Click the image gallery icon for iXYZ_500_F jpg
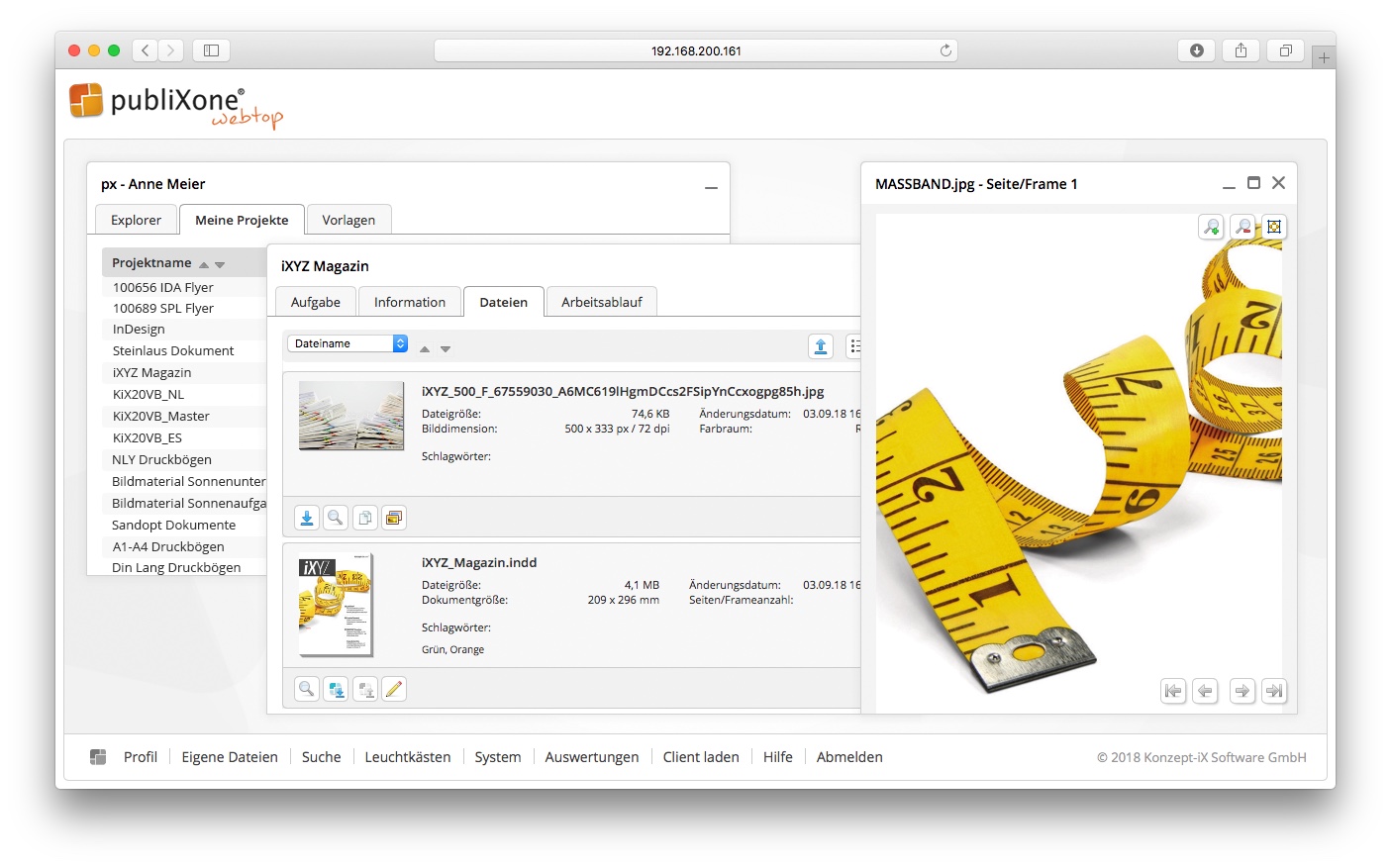 point(394,518)
